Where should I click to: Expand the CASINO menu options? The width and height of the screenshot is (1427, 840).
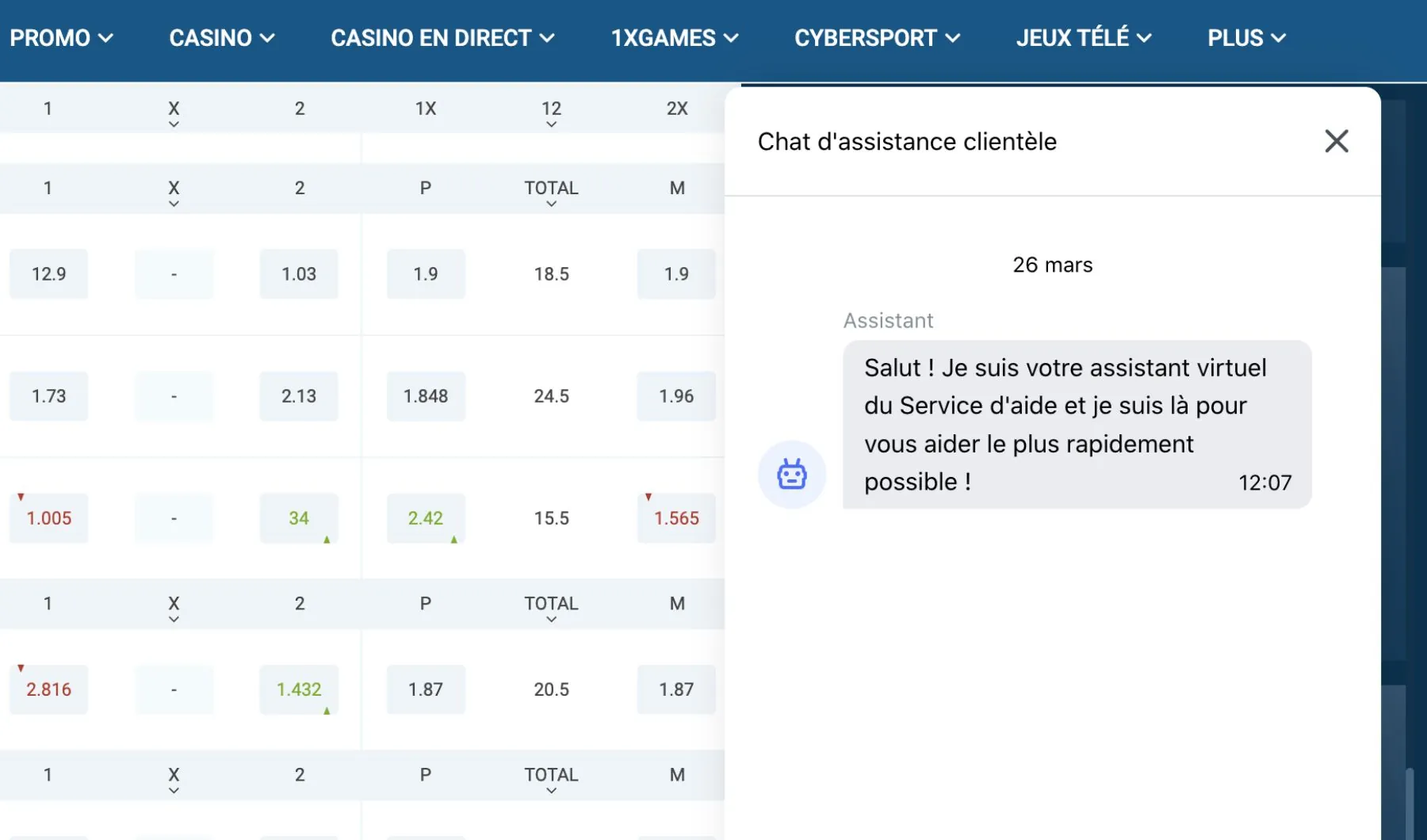click(x=221, y=37)
